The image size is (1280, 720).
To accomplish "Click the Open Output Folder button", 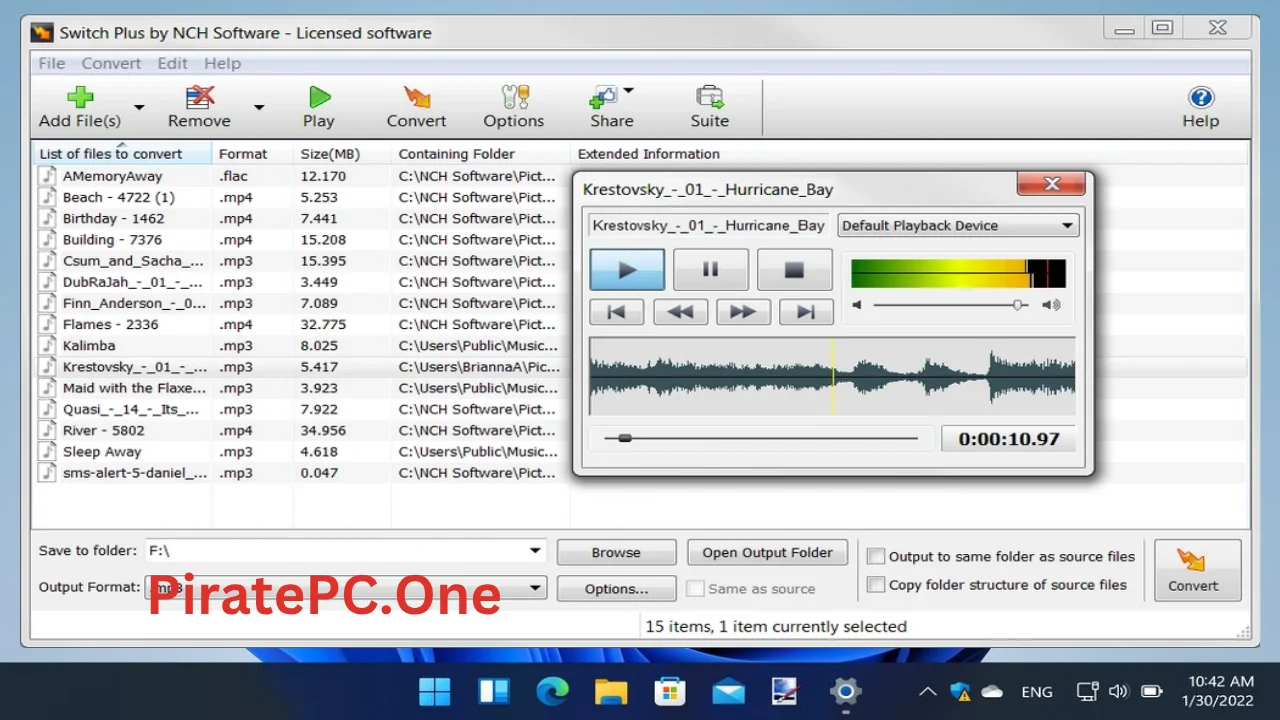I will (x=767, y=552).
